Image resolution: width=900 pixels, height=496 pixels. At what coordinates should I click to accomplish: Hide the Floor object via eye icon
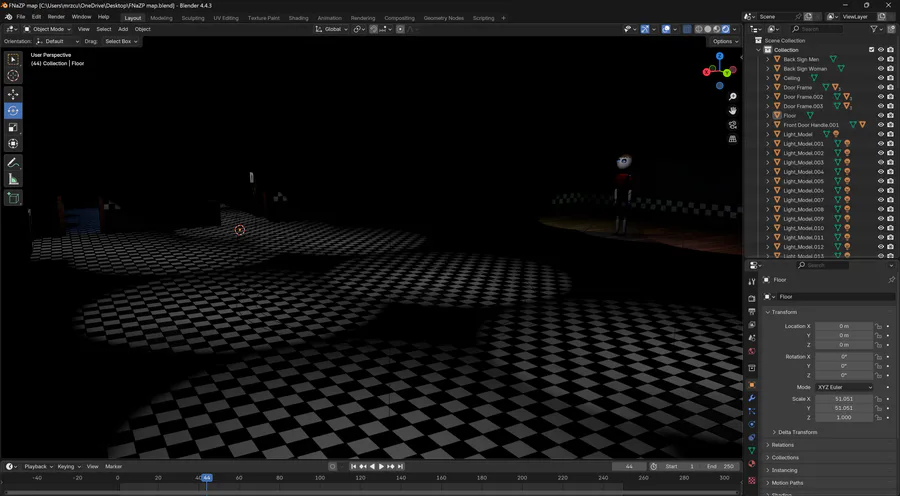pos(881,115)
